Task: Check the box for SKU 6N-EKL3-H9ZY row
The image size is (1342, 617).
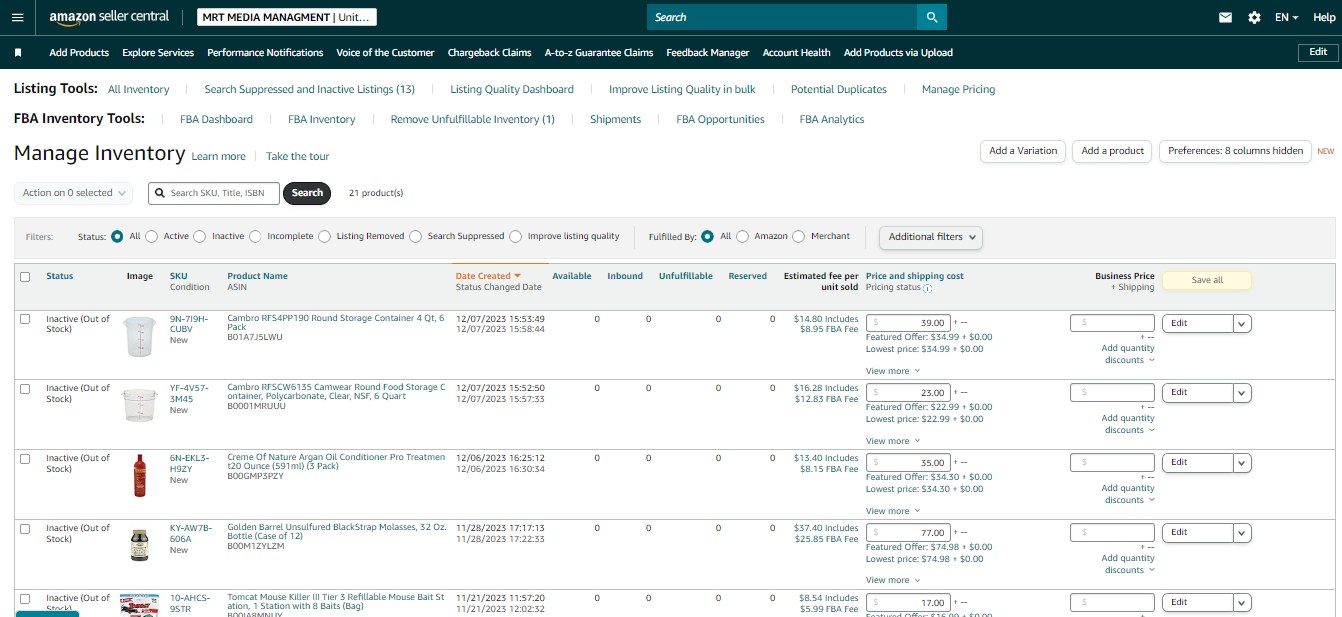Action: pyautogui.click(x=25, y=459)
